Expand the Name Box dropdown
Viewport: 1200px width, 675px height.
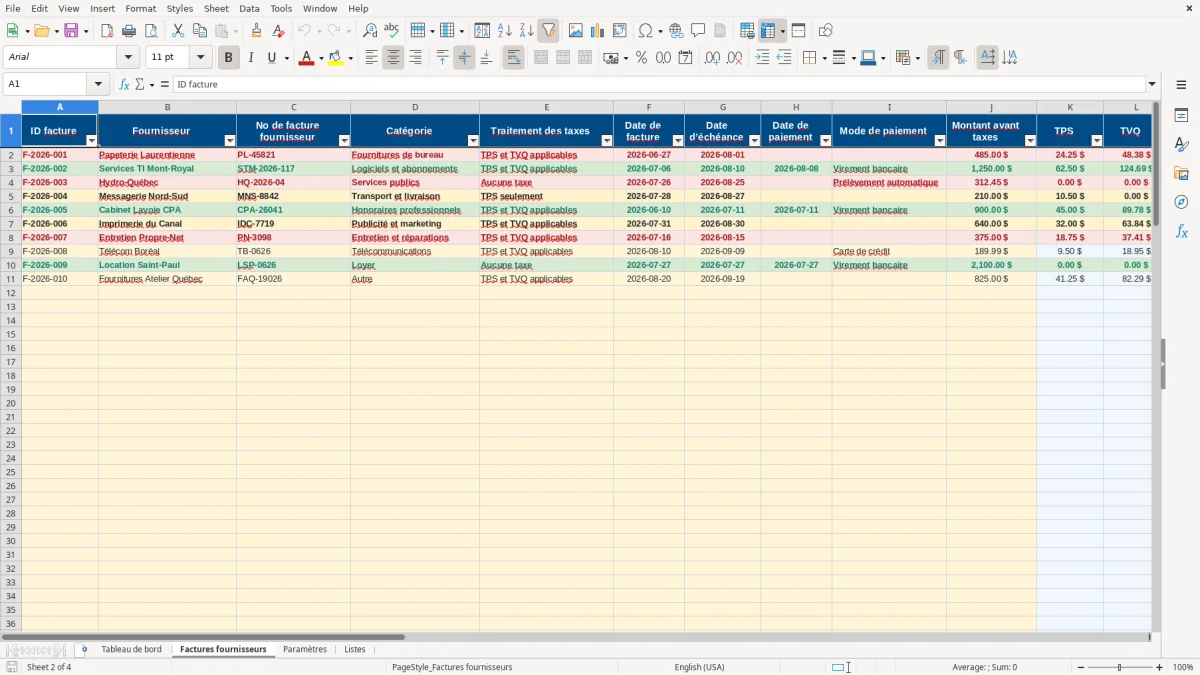click(x=98, y=84)
